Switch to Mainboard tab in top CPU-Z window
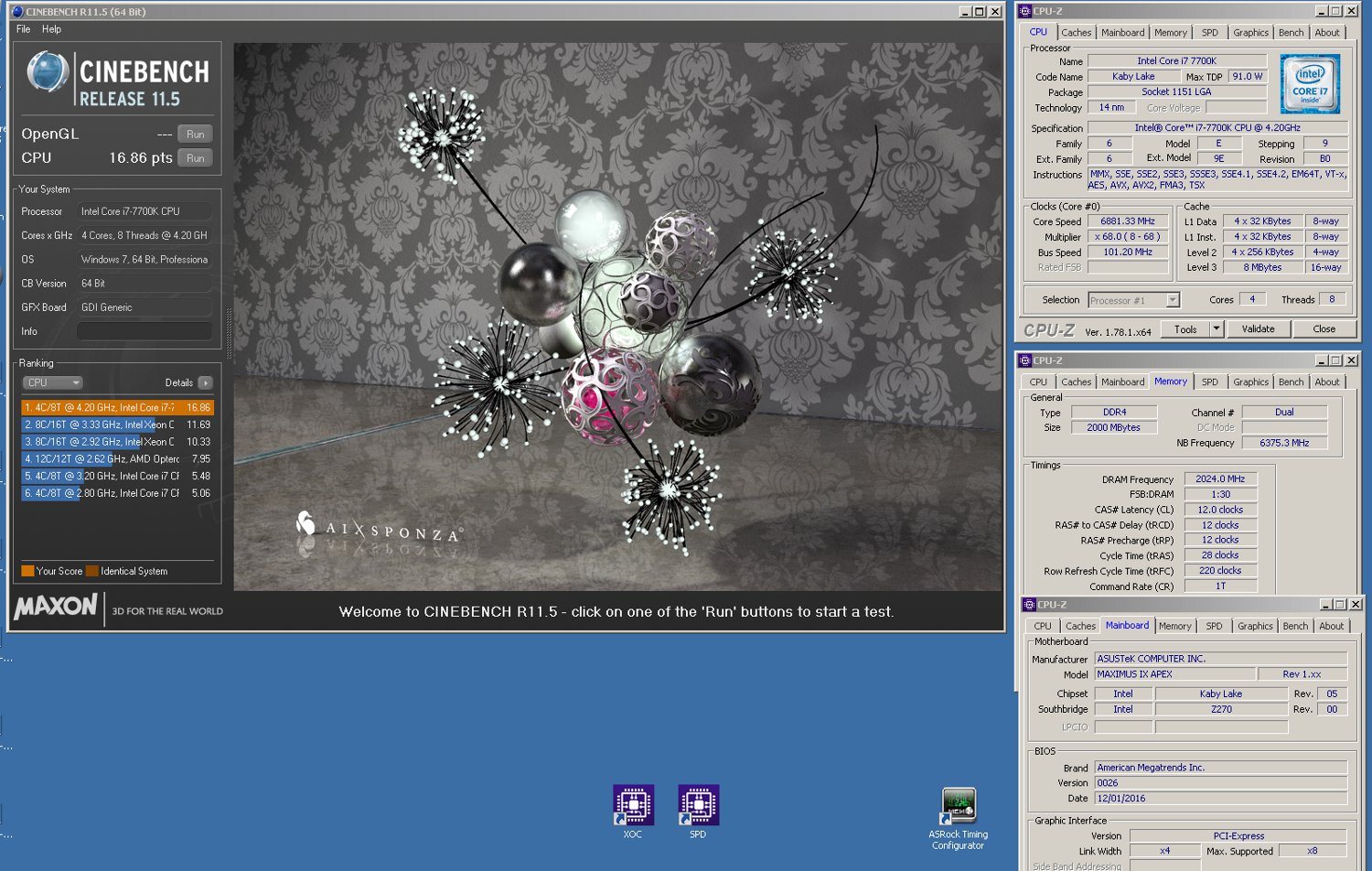Screen dimensions: 1372x871 [1122, 32]
